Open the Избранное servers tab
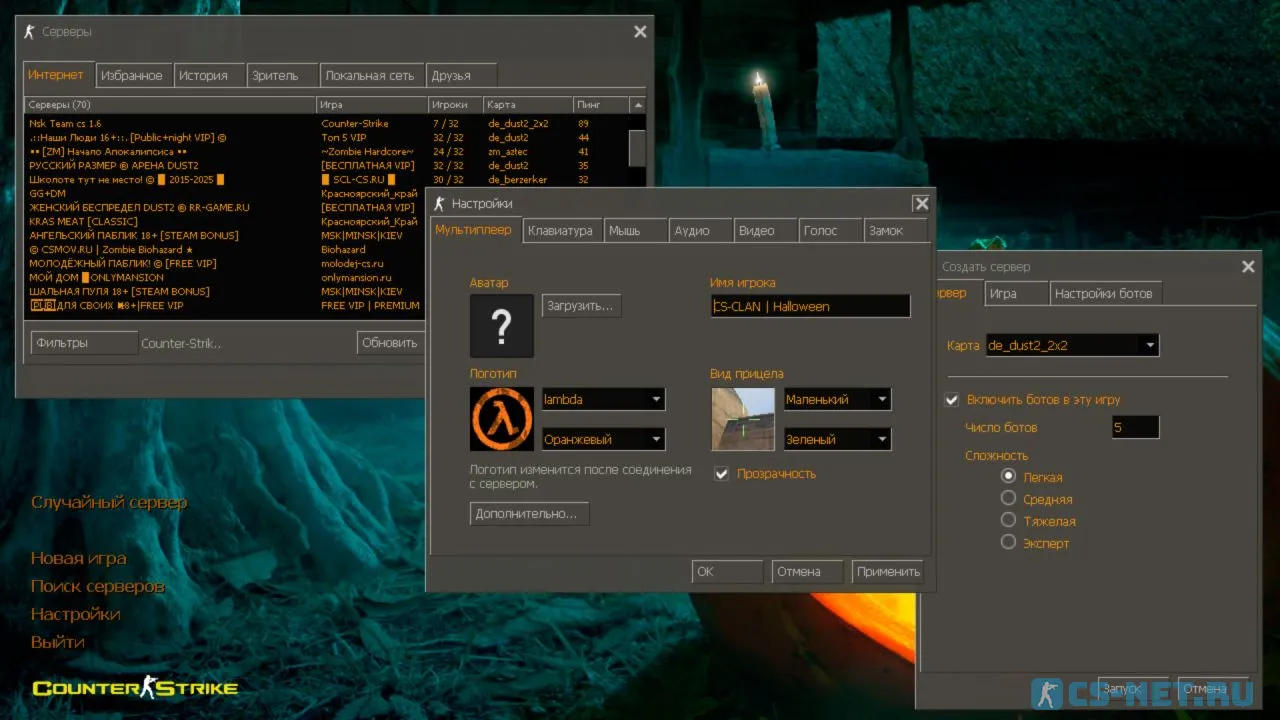 [x=131, y=76]
